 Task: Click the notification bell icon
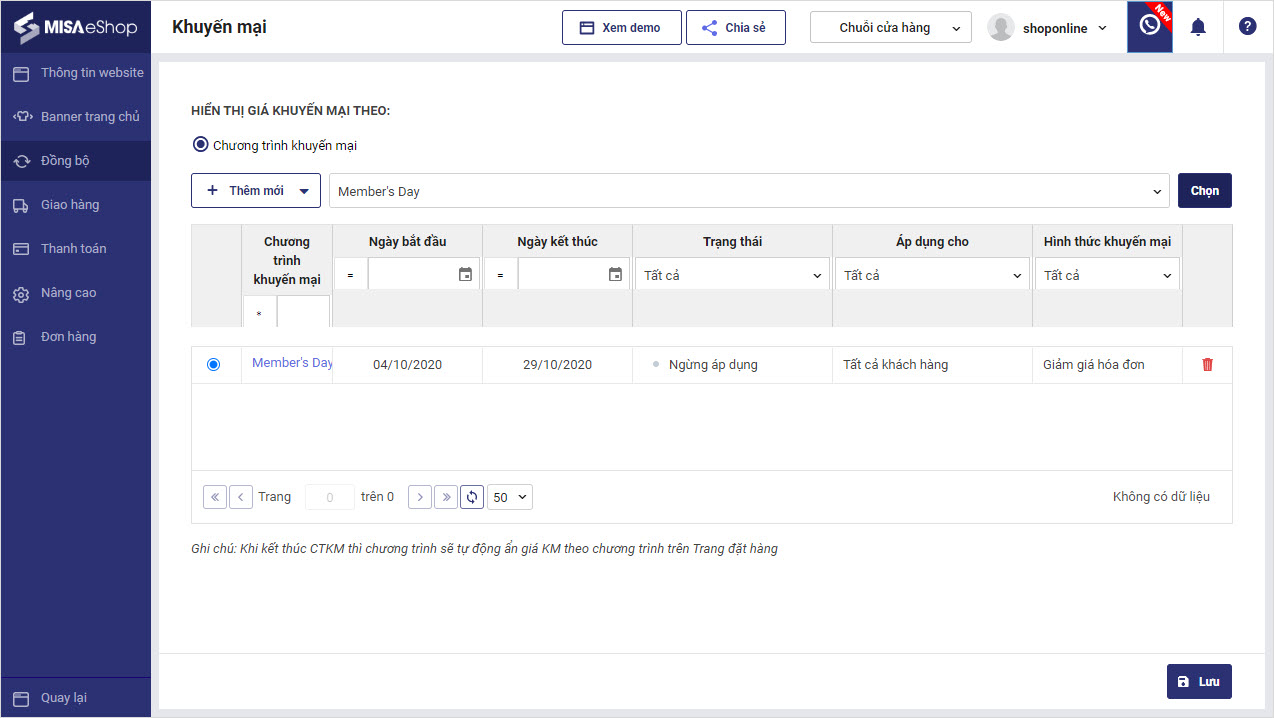[x=1198, y=27]
